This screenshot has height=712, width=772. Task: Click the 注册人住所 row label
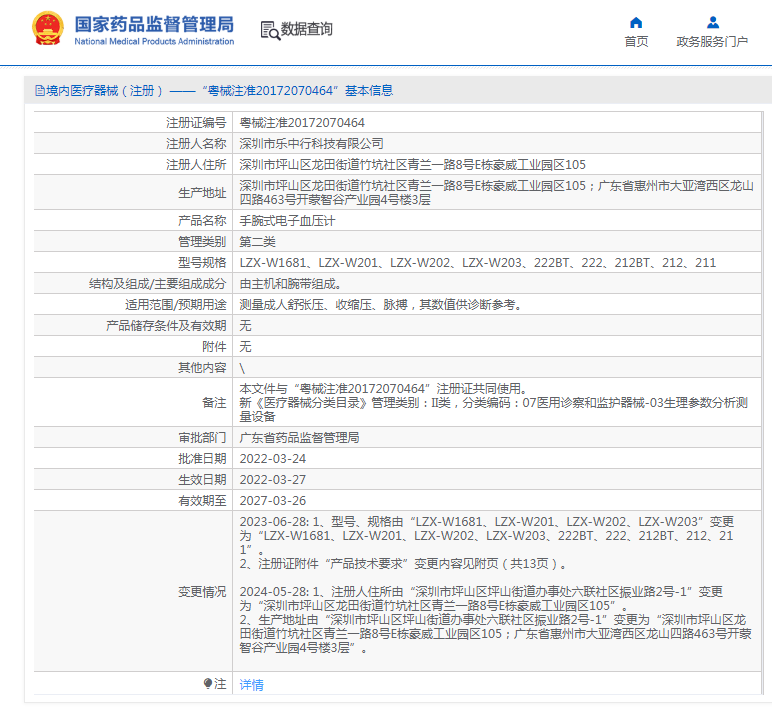pyautogui.click(x=196, y=164)
